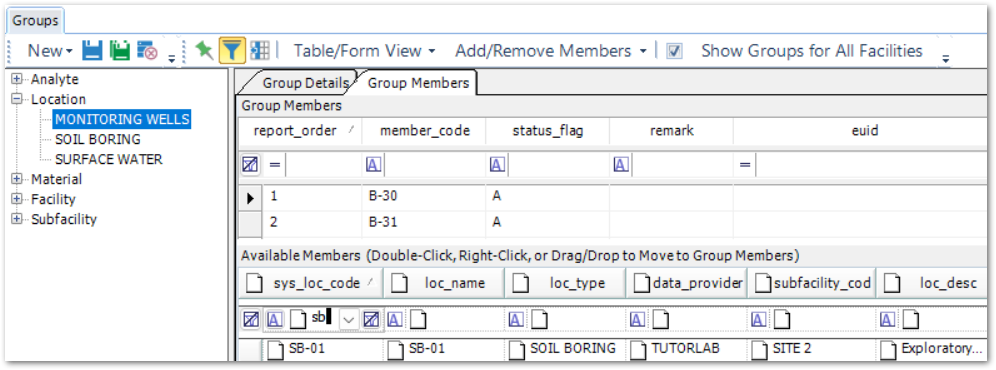The width and height of the screenshot is (996, 370).
Task: Select SOIL BORING in the tree
Action: pyautogui.click(x=98, y=139)
